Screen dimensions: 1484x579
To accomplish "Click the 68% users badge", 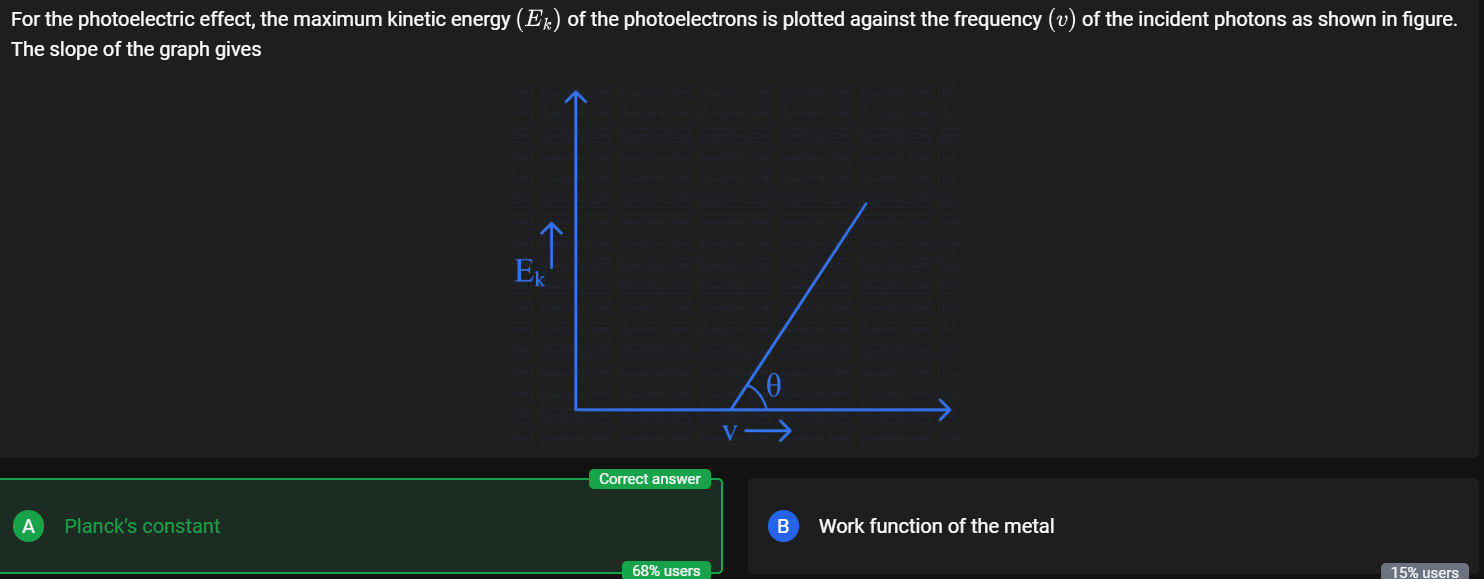I will tap(666, 571).
